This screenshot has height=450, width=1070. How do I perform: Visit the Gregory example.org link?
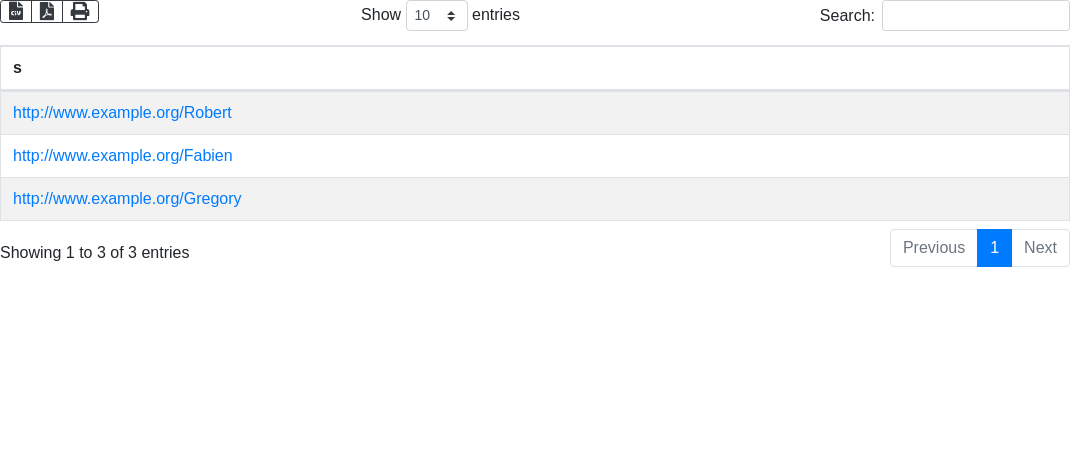[x=127, y=199]
